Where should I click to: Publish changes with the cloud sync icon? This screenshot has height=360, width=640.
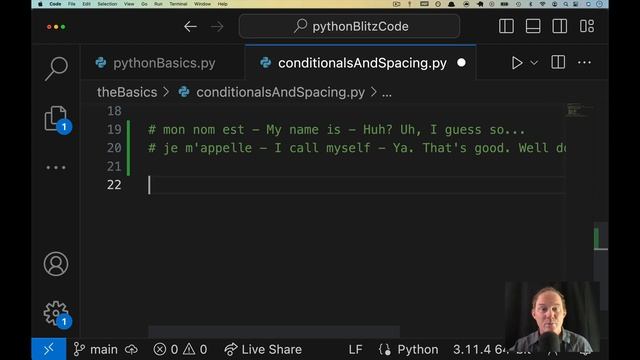pos(131,349)
